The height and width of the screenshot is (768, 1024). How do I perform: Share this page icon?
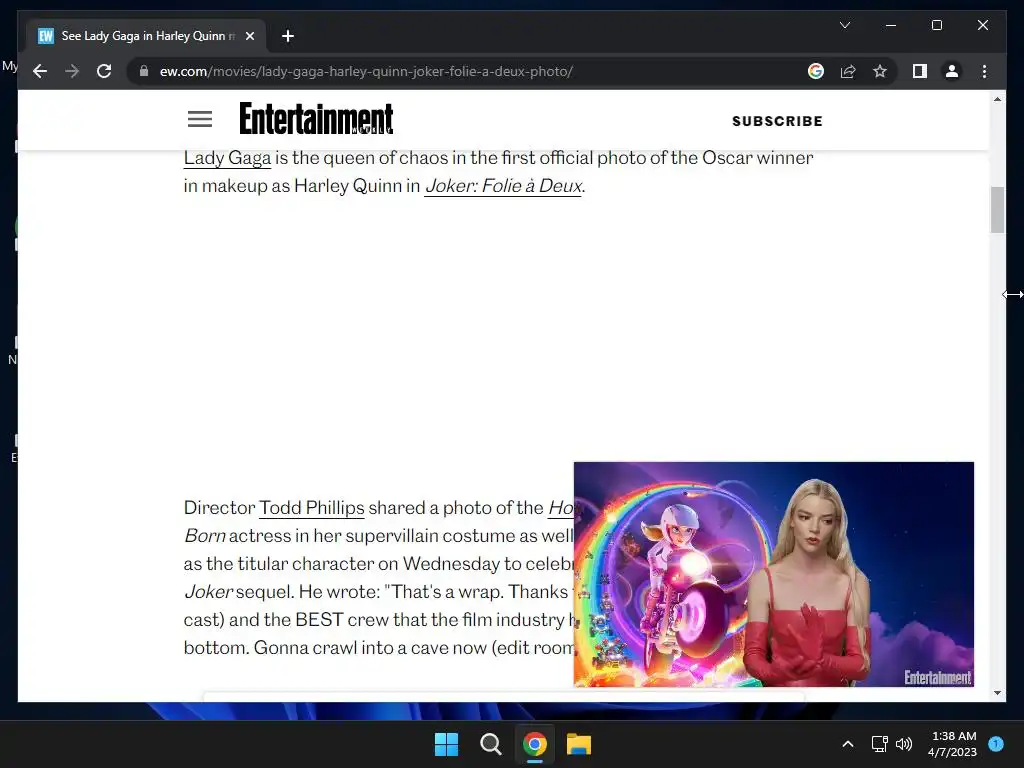coord(848,71)
